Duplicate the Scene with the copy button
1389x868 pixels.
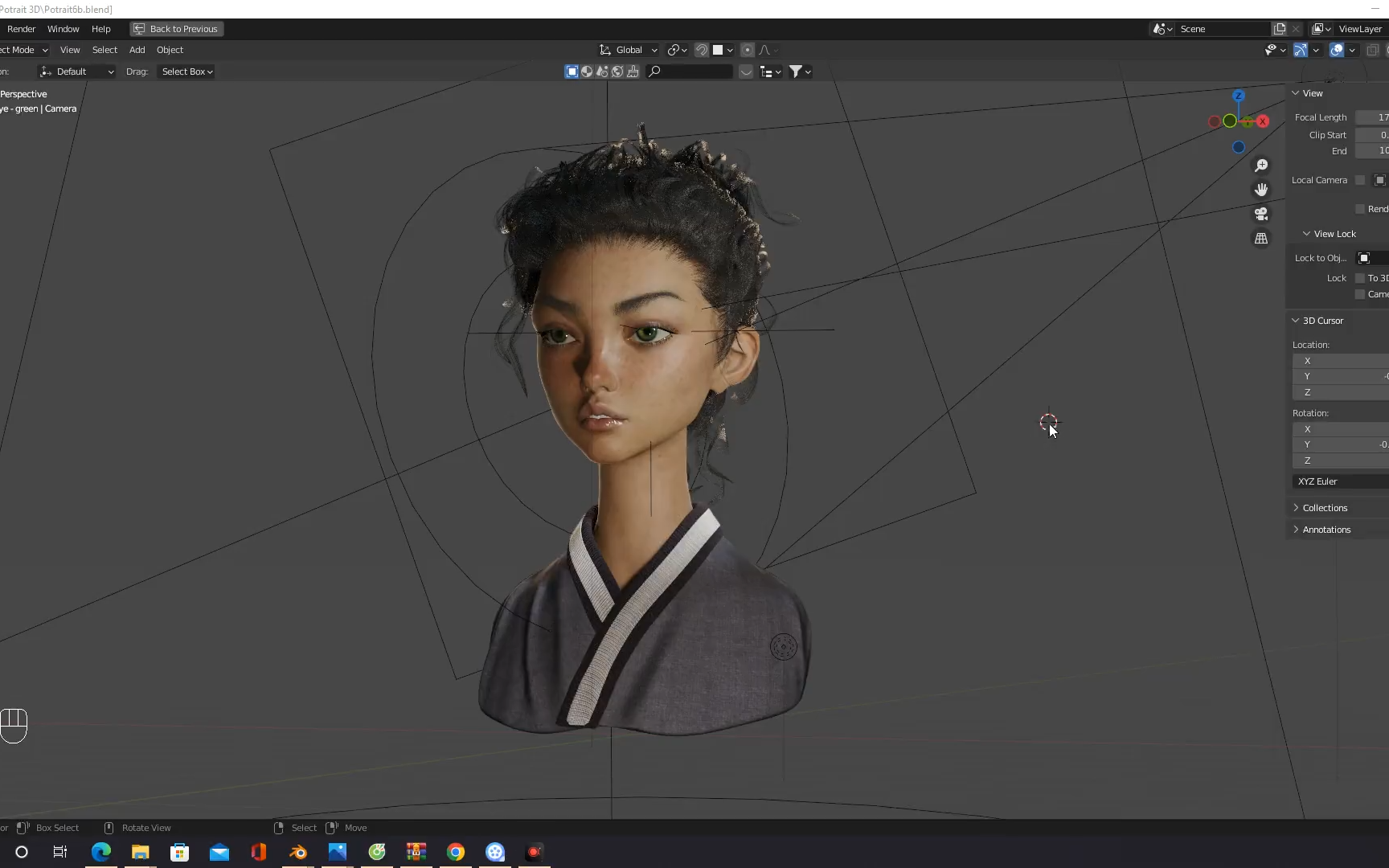pyautogui.click(x=1279, y=28)
